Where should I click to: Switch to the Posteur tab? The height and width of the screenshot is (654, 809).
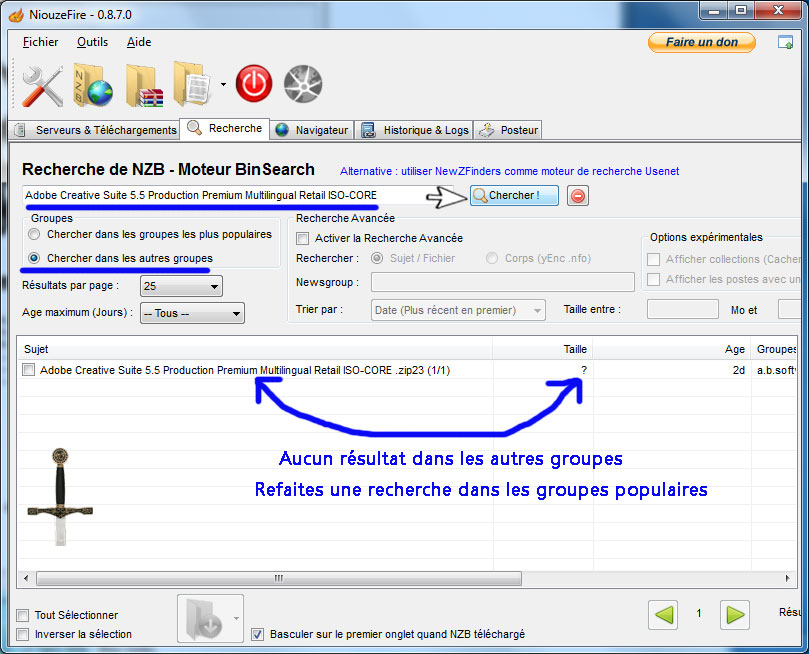click(x=508, y=130)
